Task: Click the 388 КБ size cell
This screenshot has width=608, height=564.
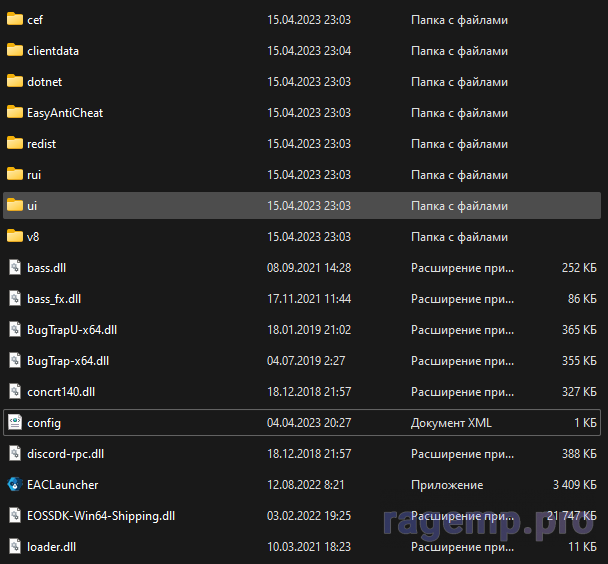Action: (579, 454)
